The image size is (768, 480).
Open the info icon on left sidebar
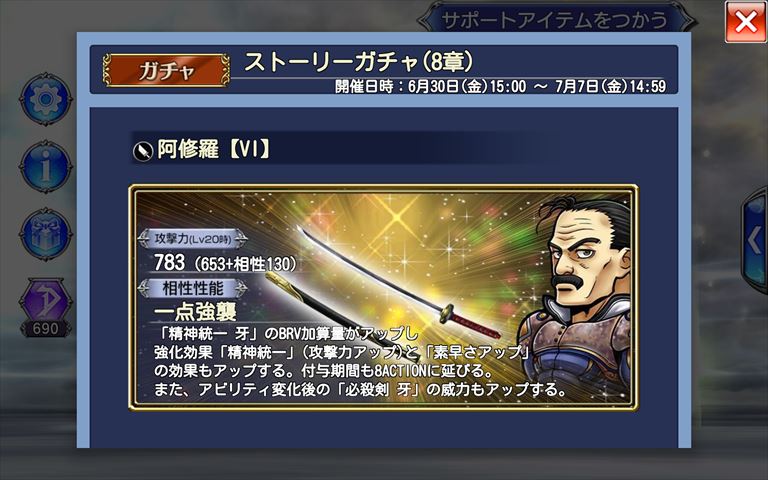click(x=46, y=167)
